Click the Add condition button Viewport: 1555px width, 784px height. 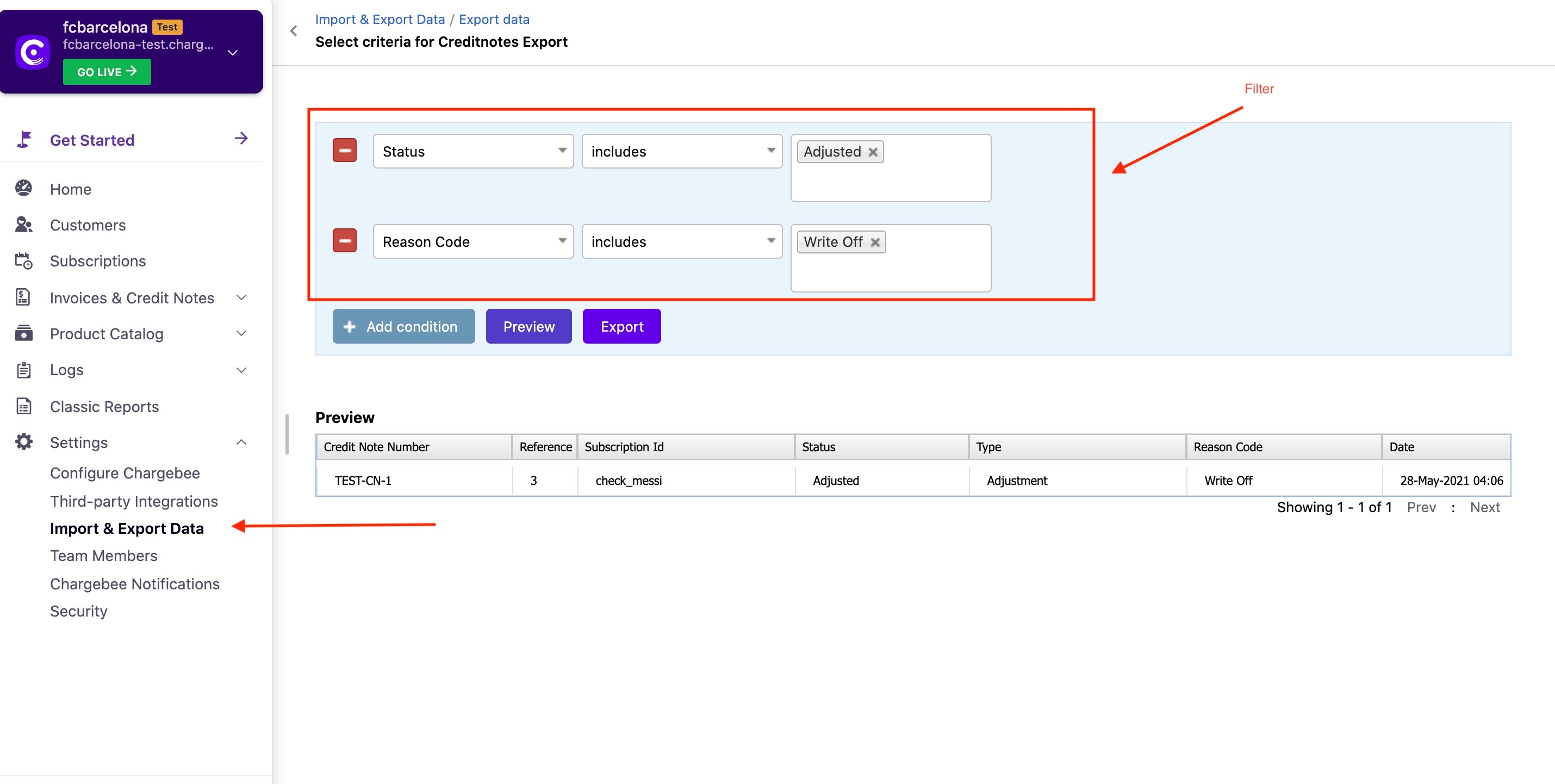(403, 327)
